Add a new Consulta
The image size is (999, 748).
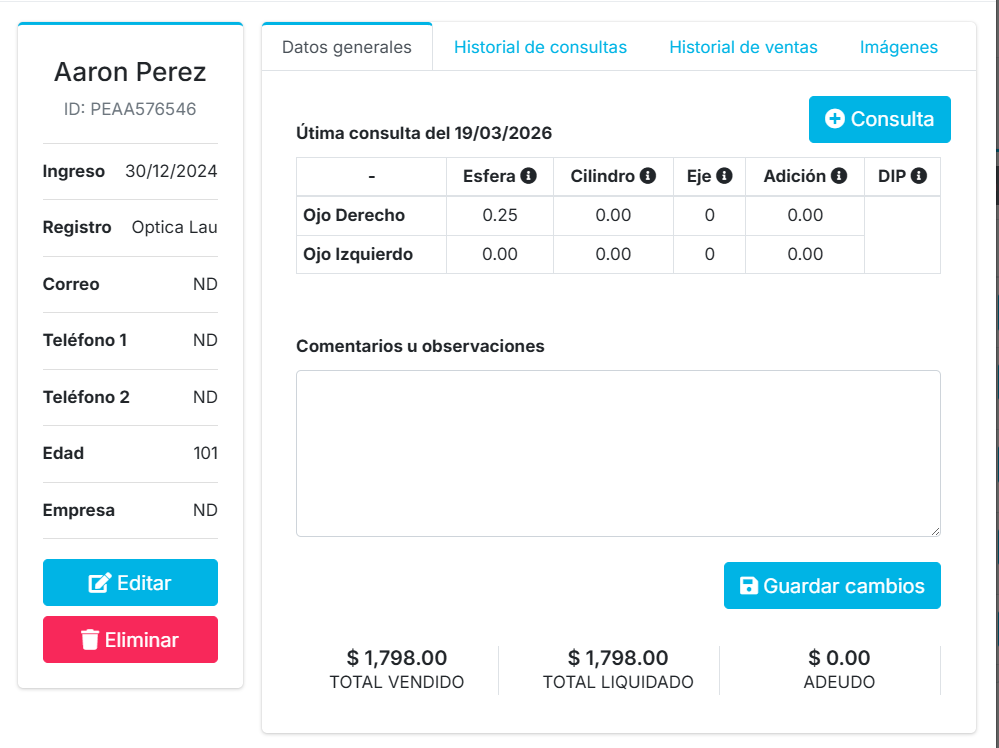click(880, 119)
